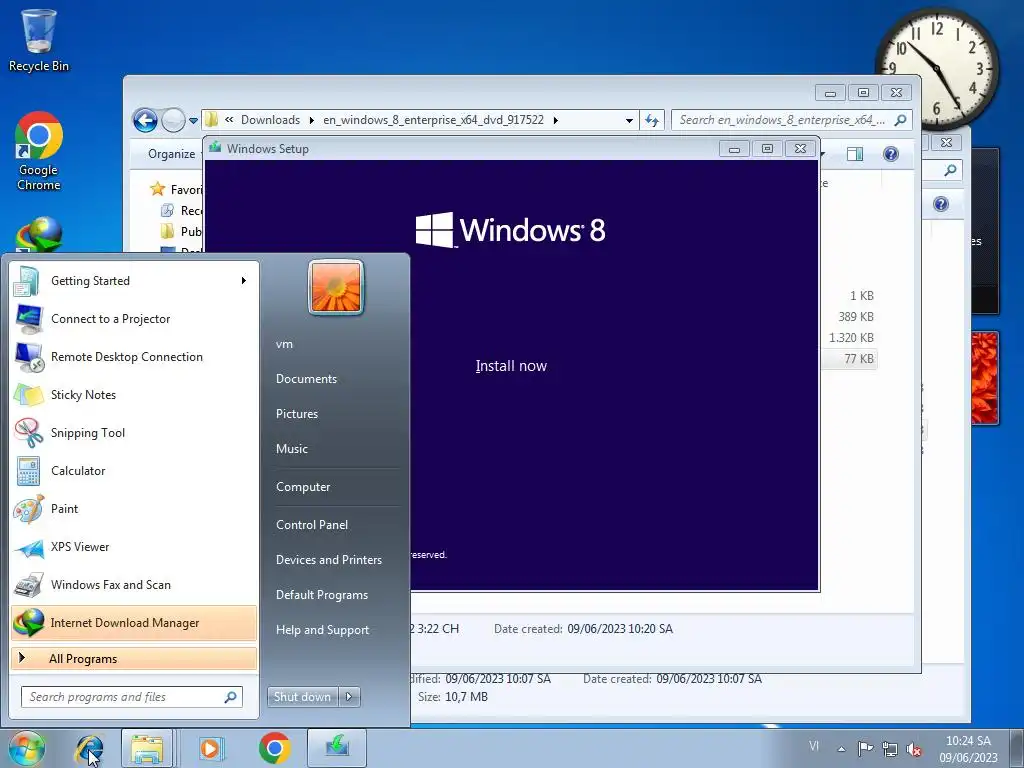Click Install now in Windows Setup
The height and width of the screenshot is (768, 1024).
click(x=511, y=366)
